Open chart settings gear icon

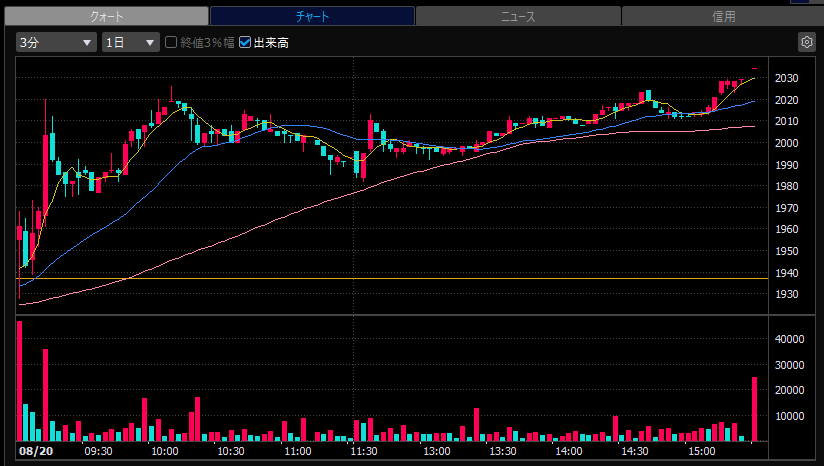point(806,42)
